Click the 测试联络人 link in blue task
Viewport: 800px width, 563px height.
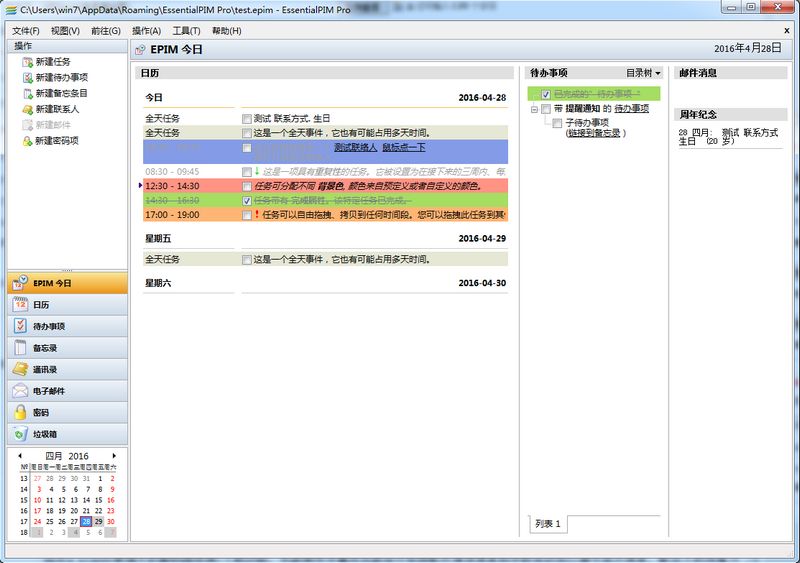(x=355, y=148)
